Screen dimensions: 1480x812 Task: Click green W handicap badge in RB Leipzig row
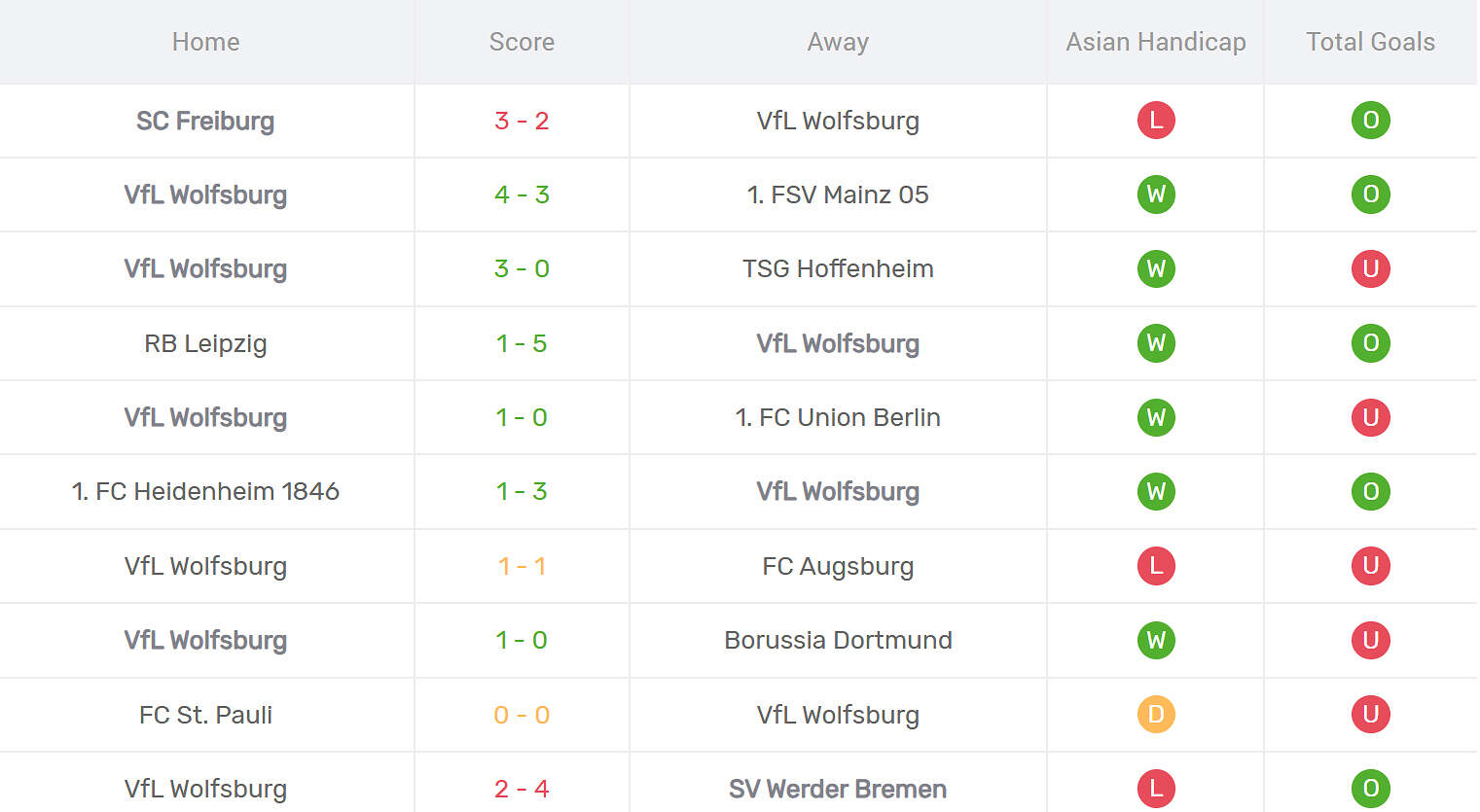click(1156, 343)
